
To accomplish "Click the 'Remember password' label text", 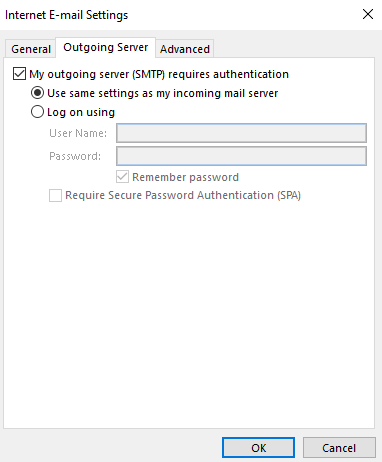I will pyautogui.click(x=185, y=177).
